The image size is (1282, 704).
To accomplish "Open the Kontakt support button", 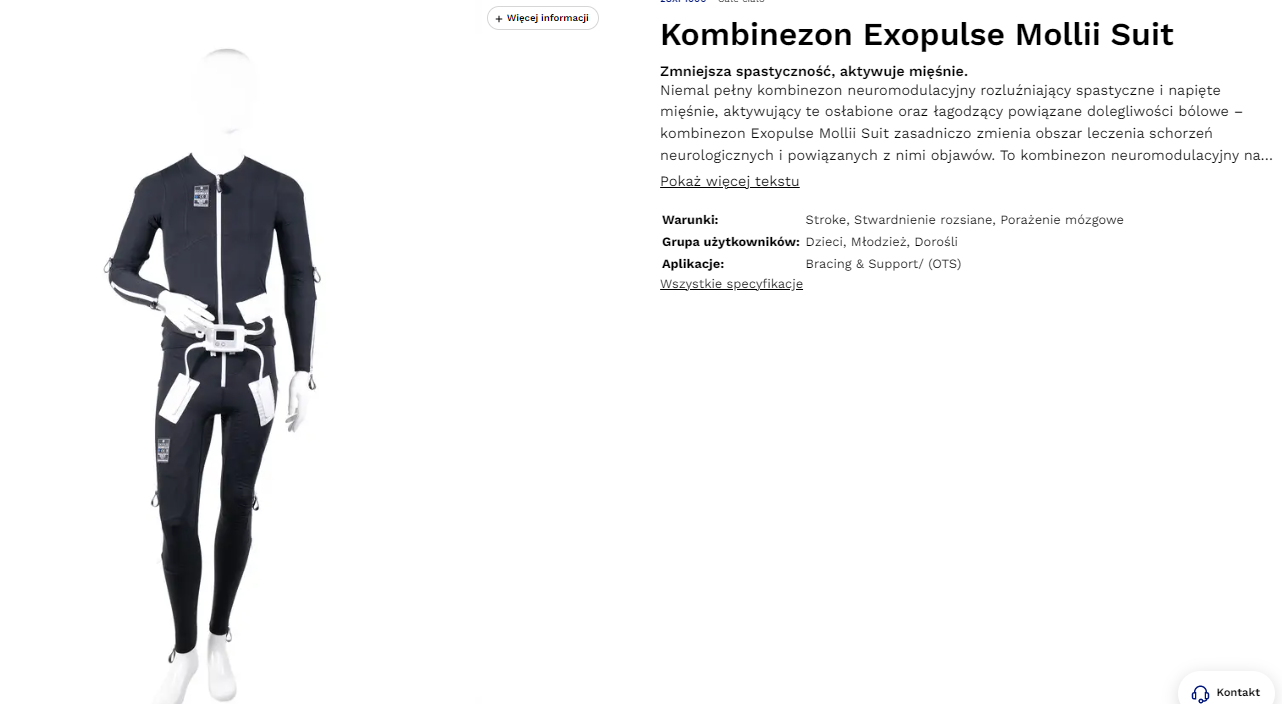I will [x=1226, y=690].
